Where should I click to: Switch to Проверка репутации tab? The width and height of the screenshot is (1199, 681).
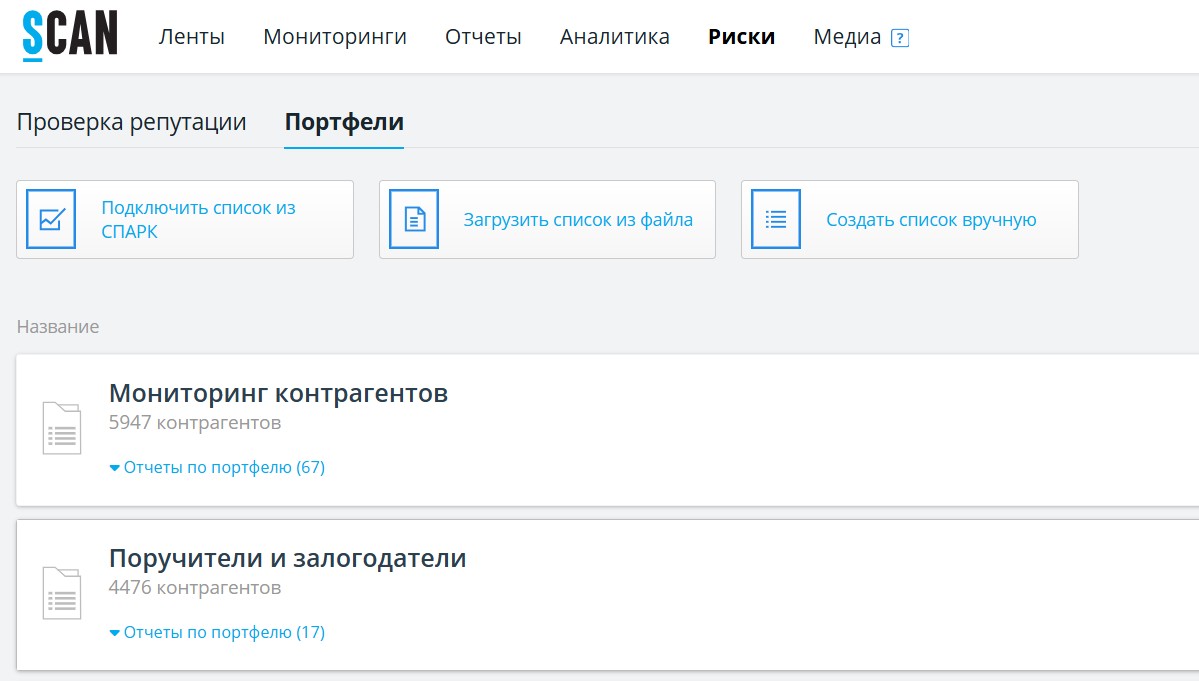[x=131, y=121]
